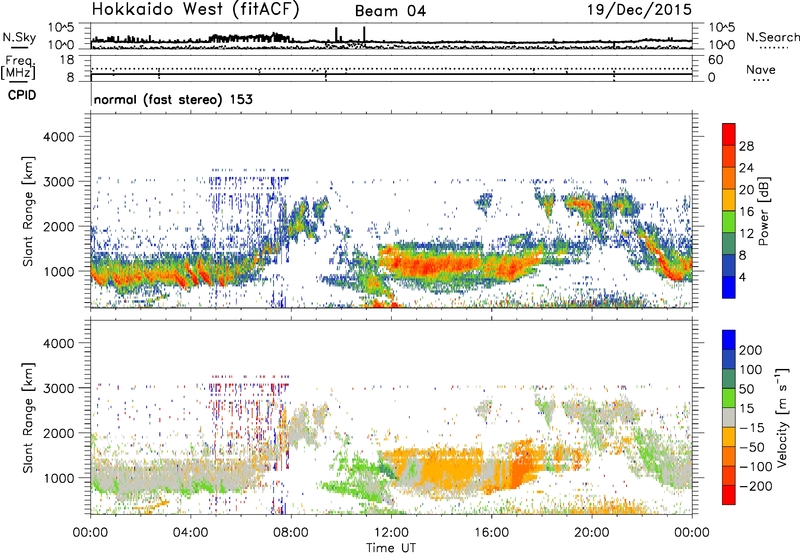Click the '4000' tick on power panel

58,137
